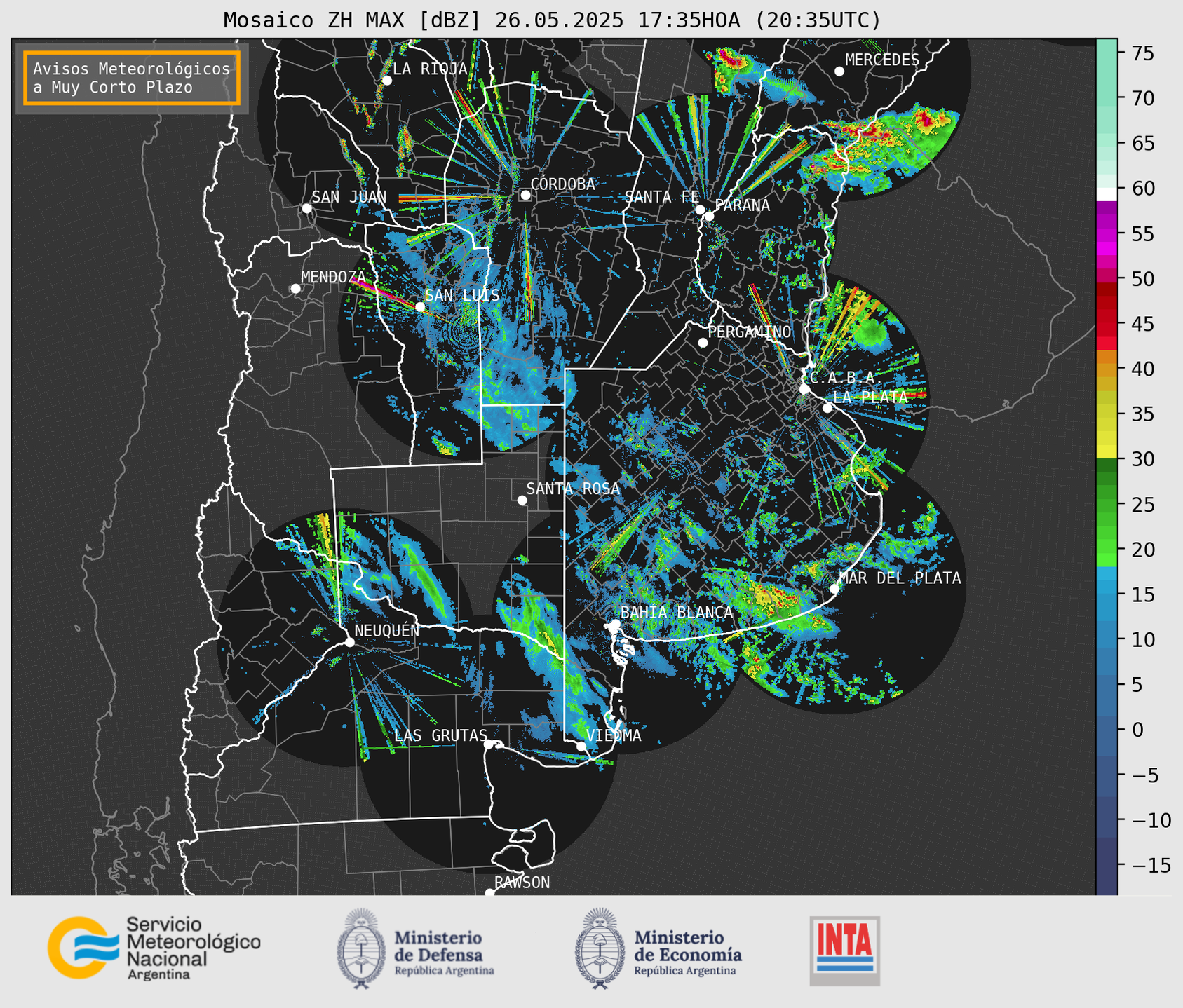Click the white marker dot for Mendoza
This screenshot has width=1183, height=1008.
295,289
